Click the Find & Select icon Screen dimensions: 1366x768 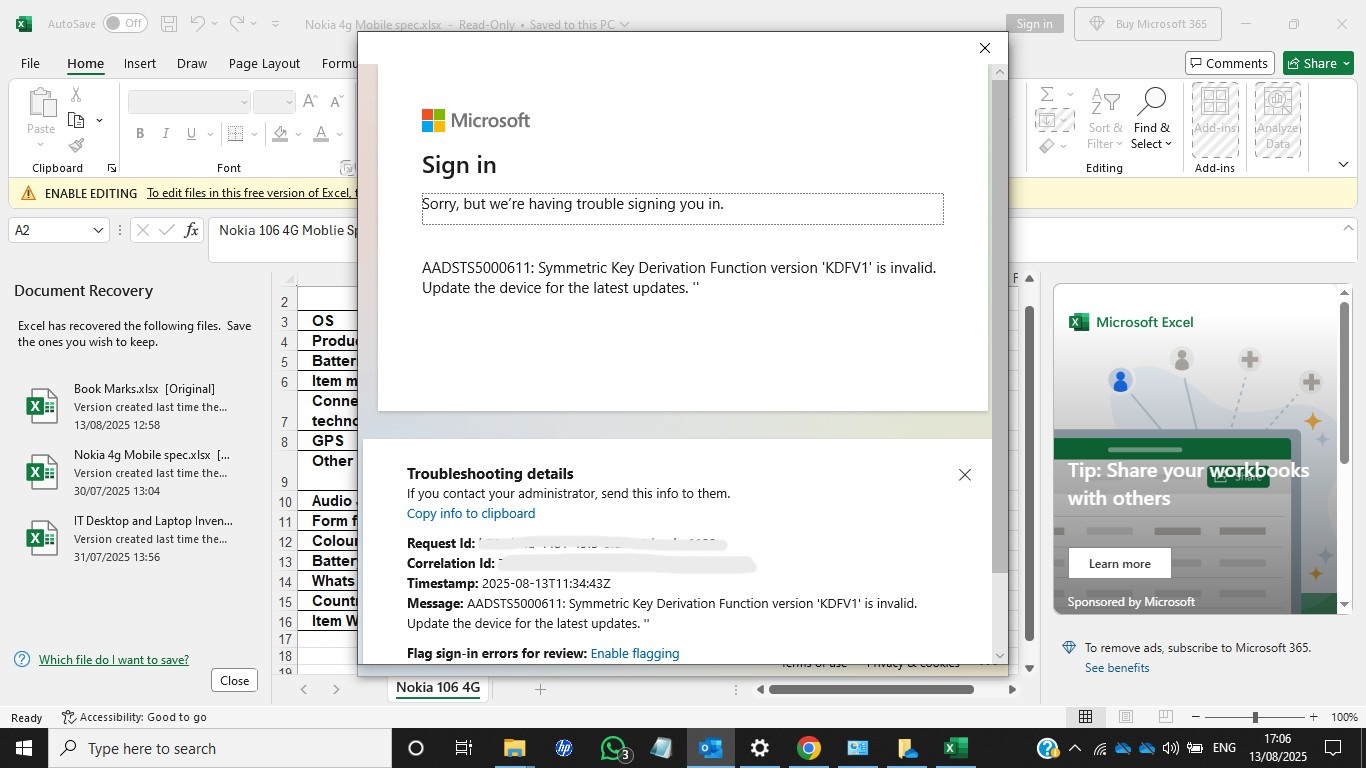coord(1152,118)
